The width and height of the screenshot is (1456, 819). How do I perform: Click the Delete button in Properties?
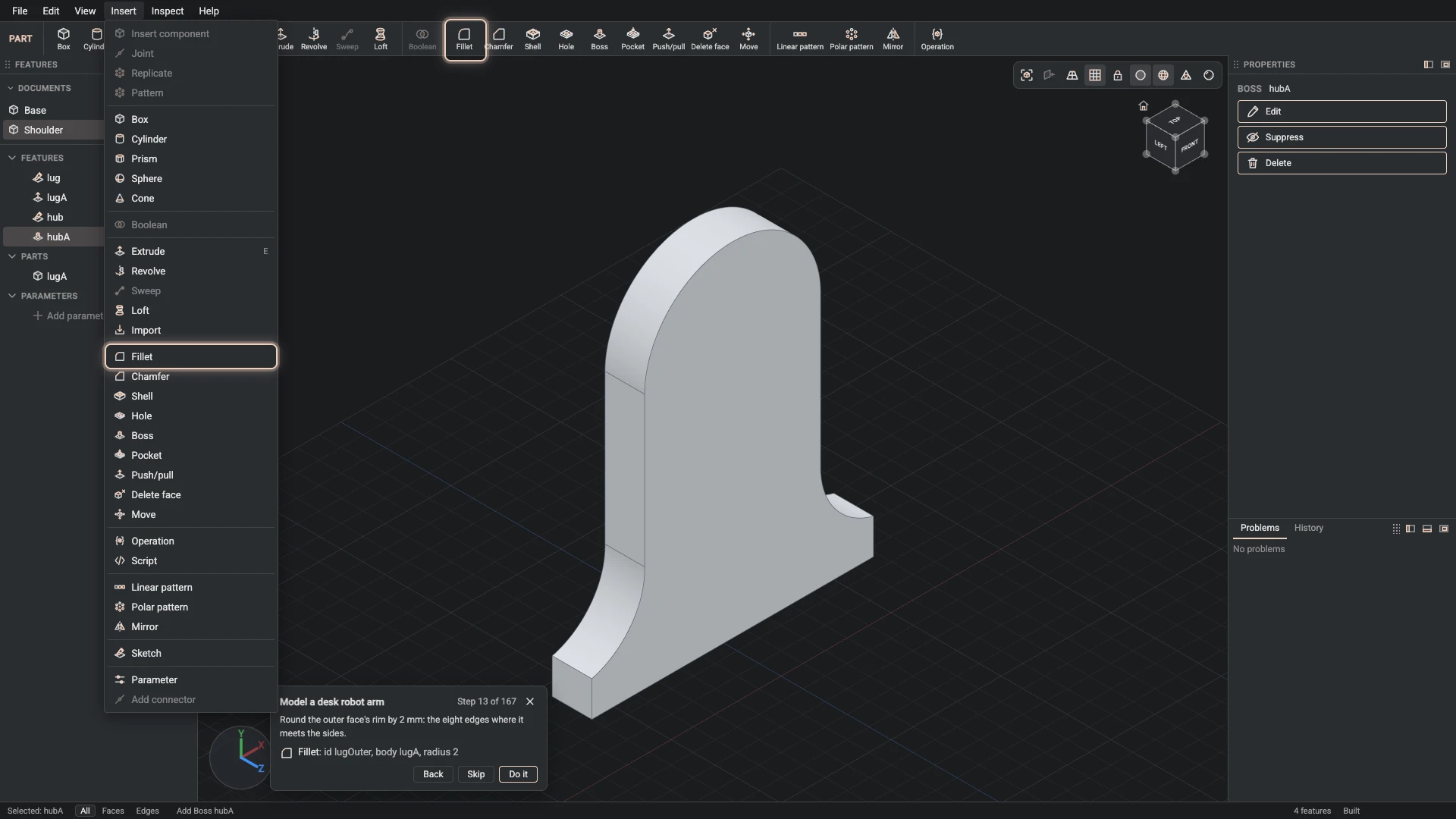[1341, 163]
